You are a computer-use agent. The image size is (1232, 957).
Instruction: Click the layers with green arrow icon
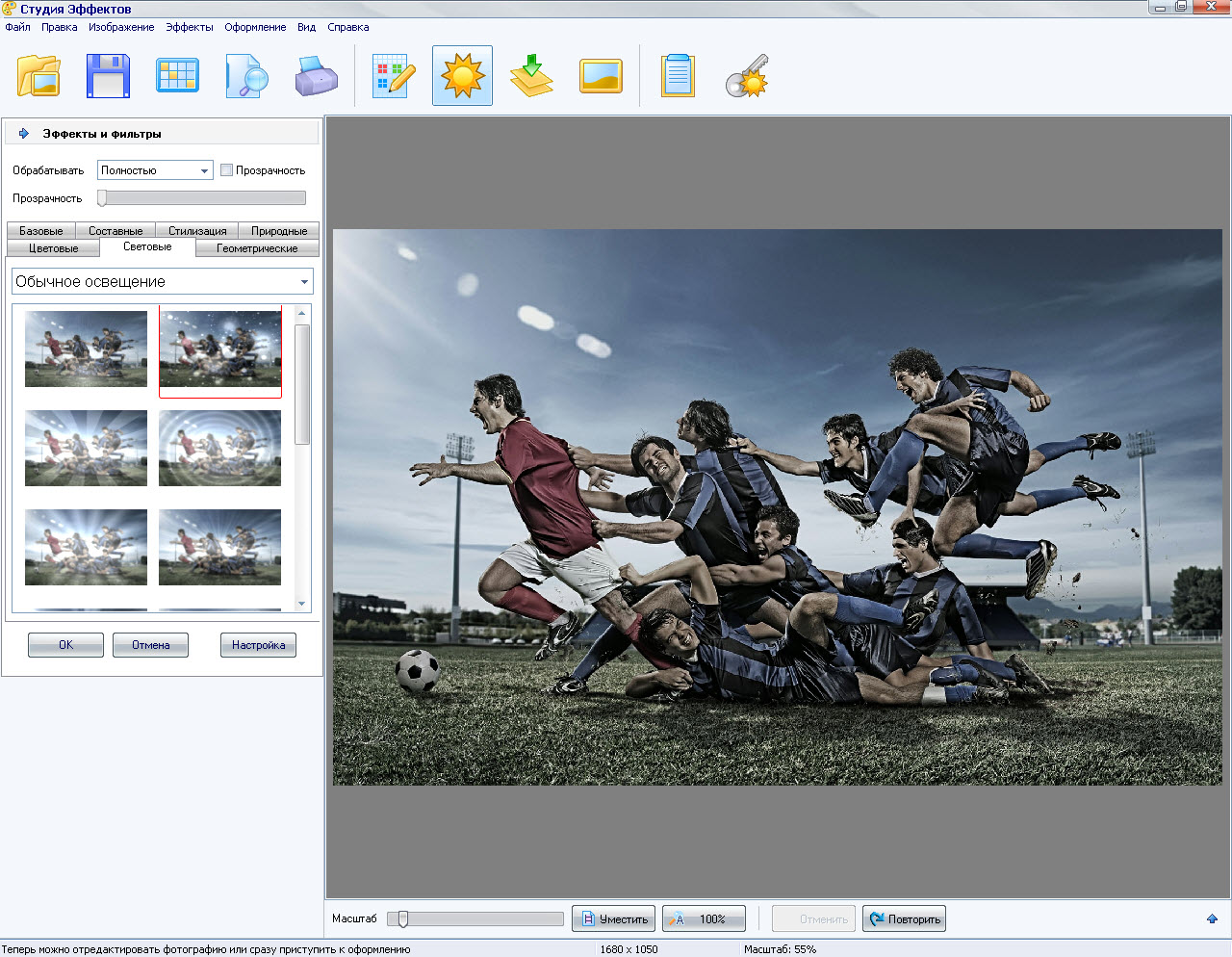[x=531, y=76]
